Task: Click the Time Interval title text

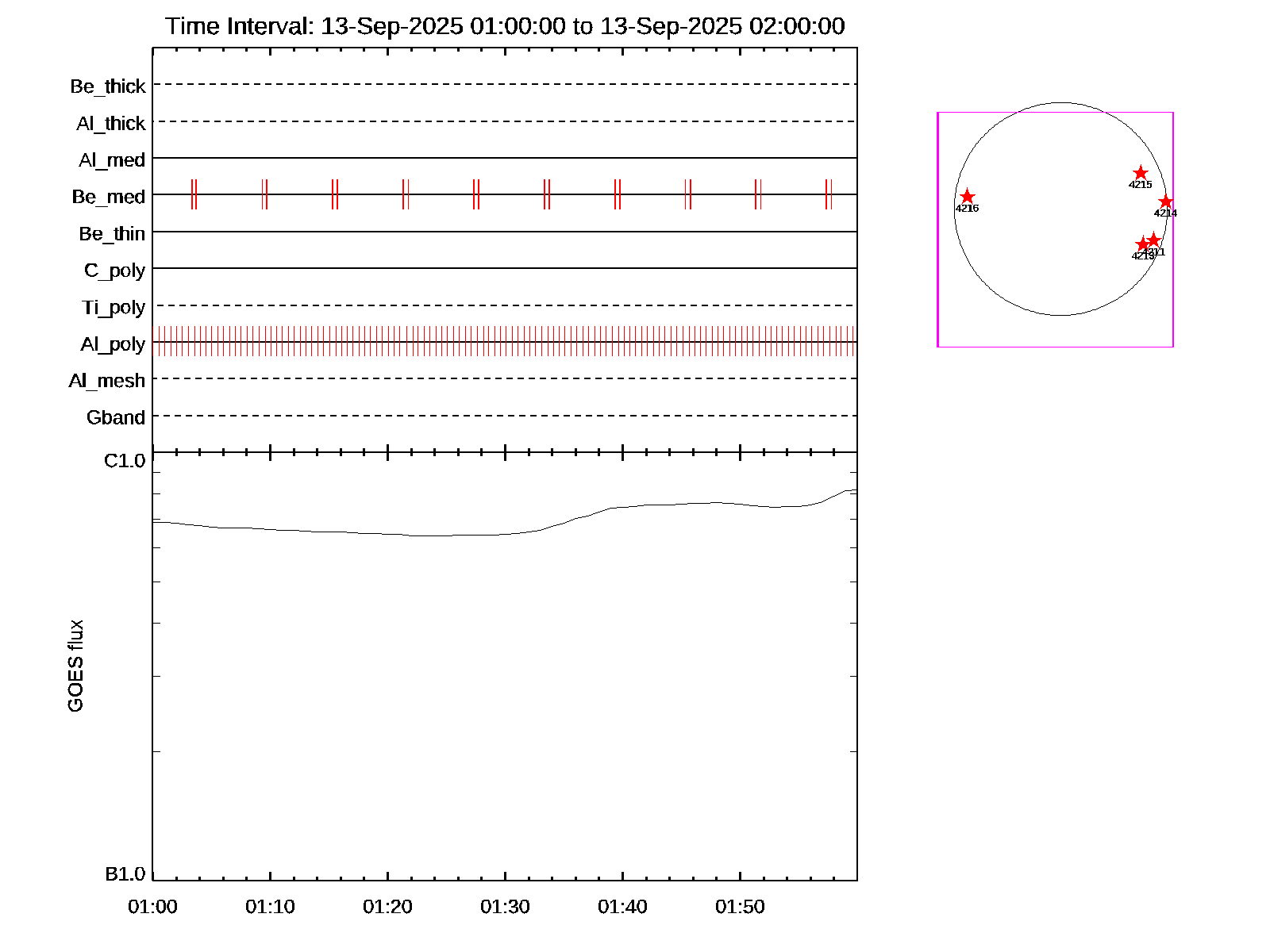Action: (505, 26)
